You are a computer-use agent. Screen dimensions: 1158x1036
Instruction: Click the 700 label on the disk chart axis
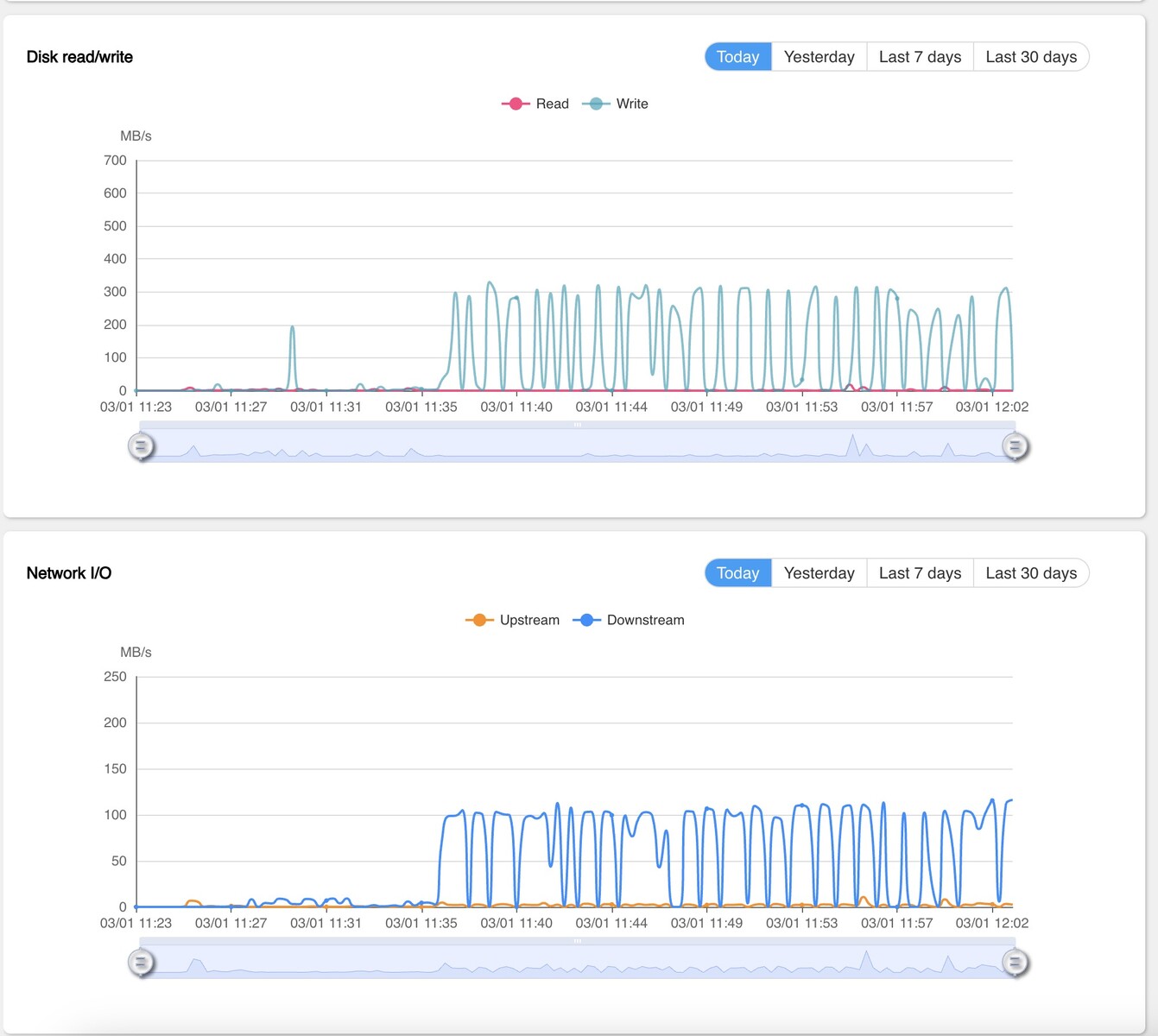(115, 161)
